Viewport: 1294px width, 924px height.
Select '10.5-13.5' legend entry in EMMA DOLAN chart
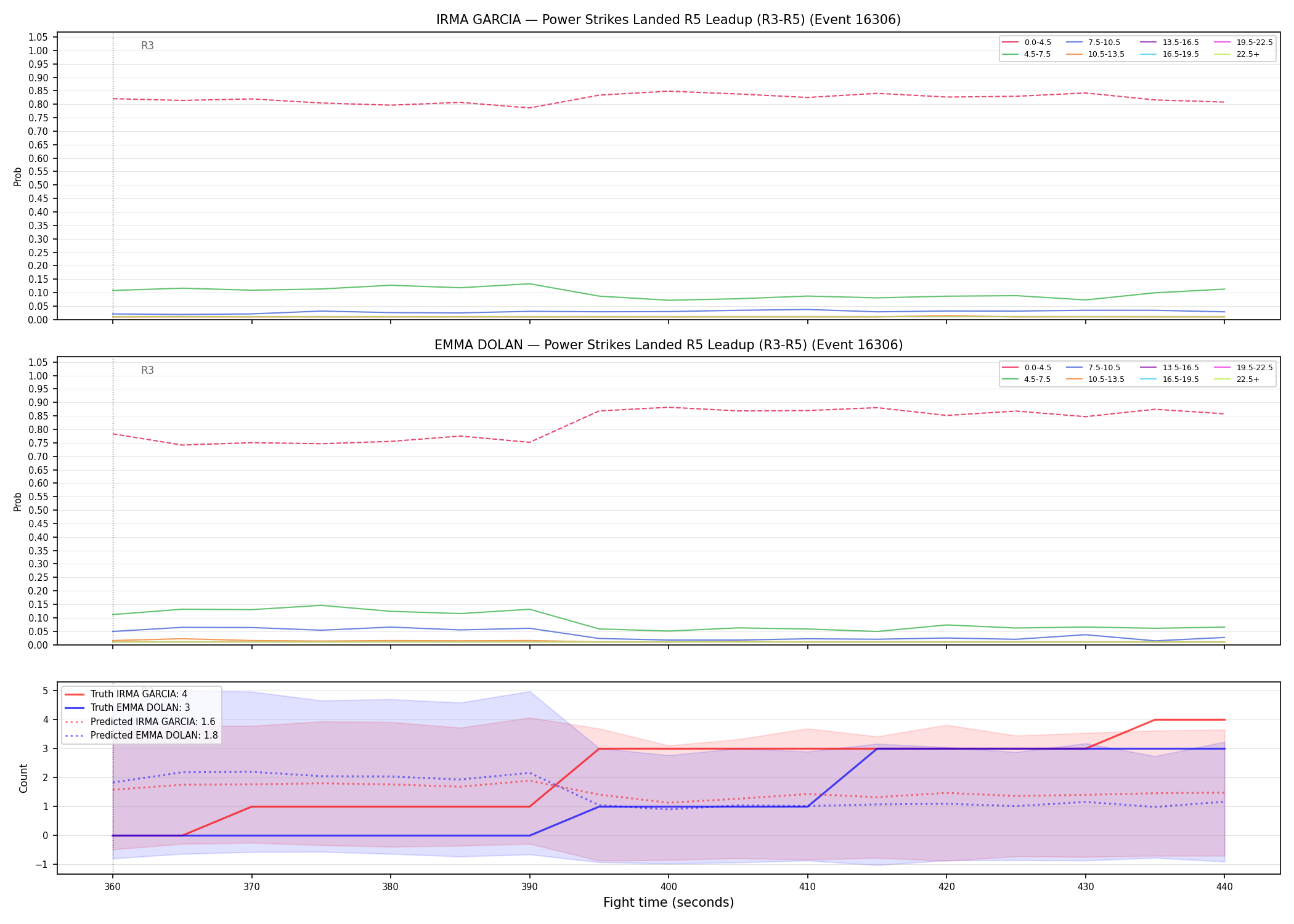click(x=1095, y=379)
